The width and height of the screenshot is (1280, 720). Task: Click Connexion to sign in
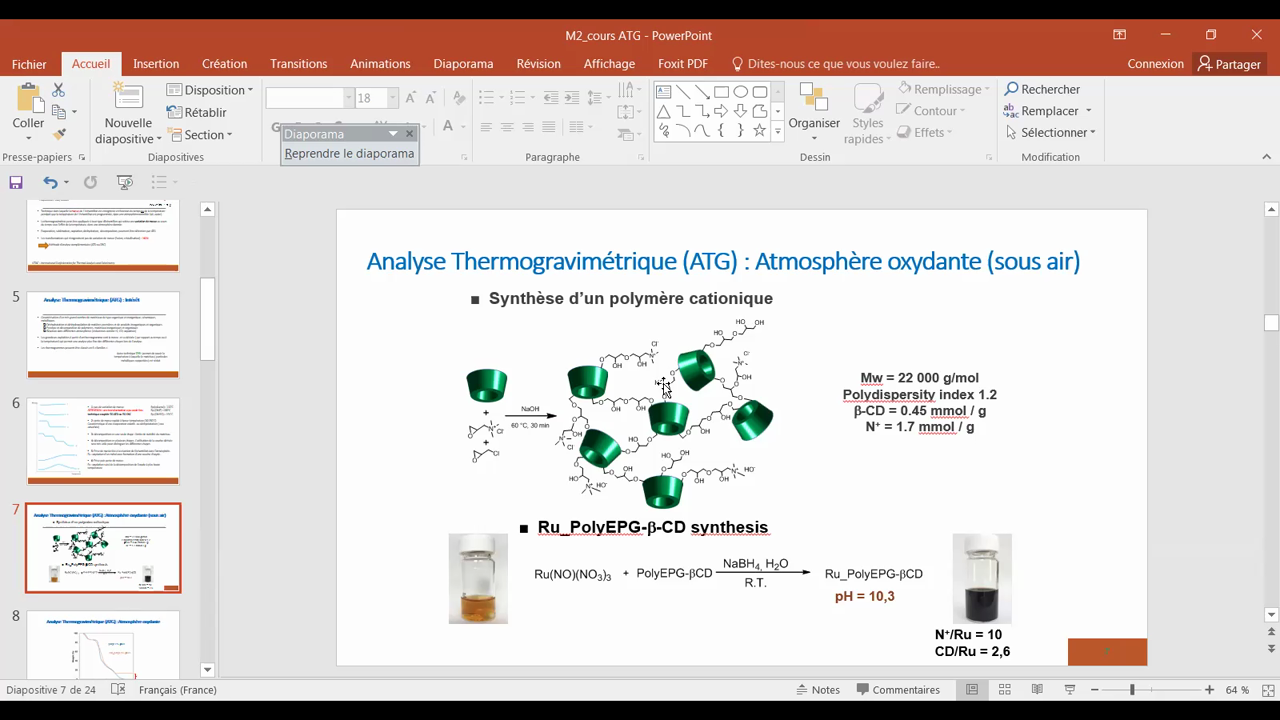click(x=1155, y=64)
